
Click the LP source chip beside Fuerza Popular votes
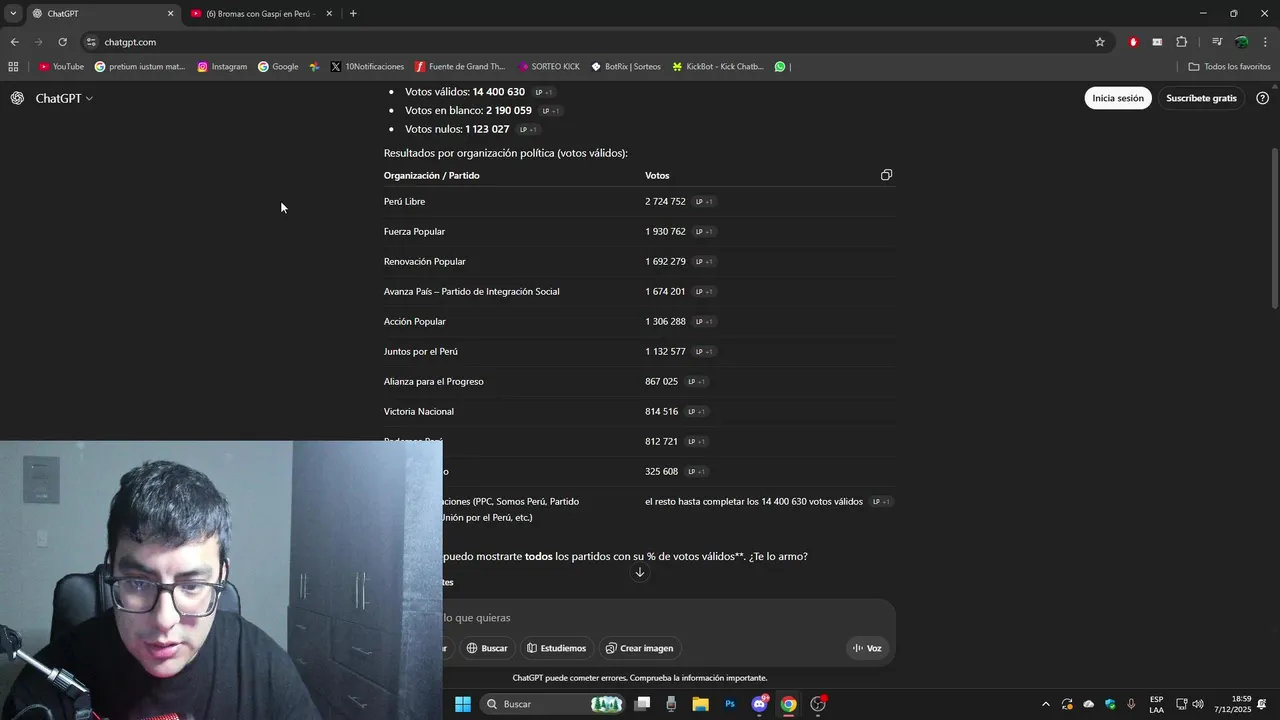[x=704, y=231]
